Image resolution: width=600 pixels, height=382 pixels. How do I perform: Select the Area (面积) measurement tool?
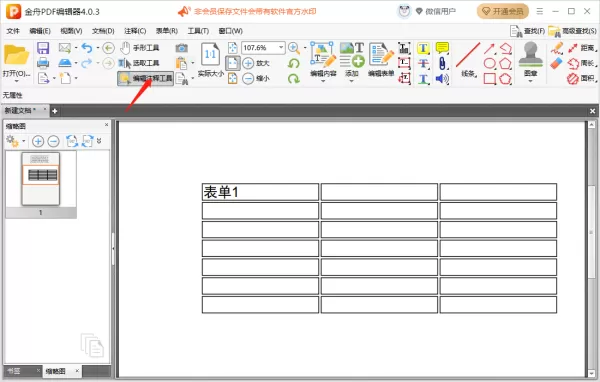[x=582, y=78]
